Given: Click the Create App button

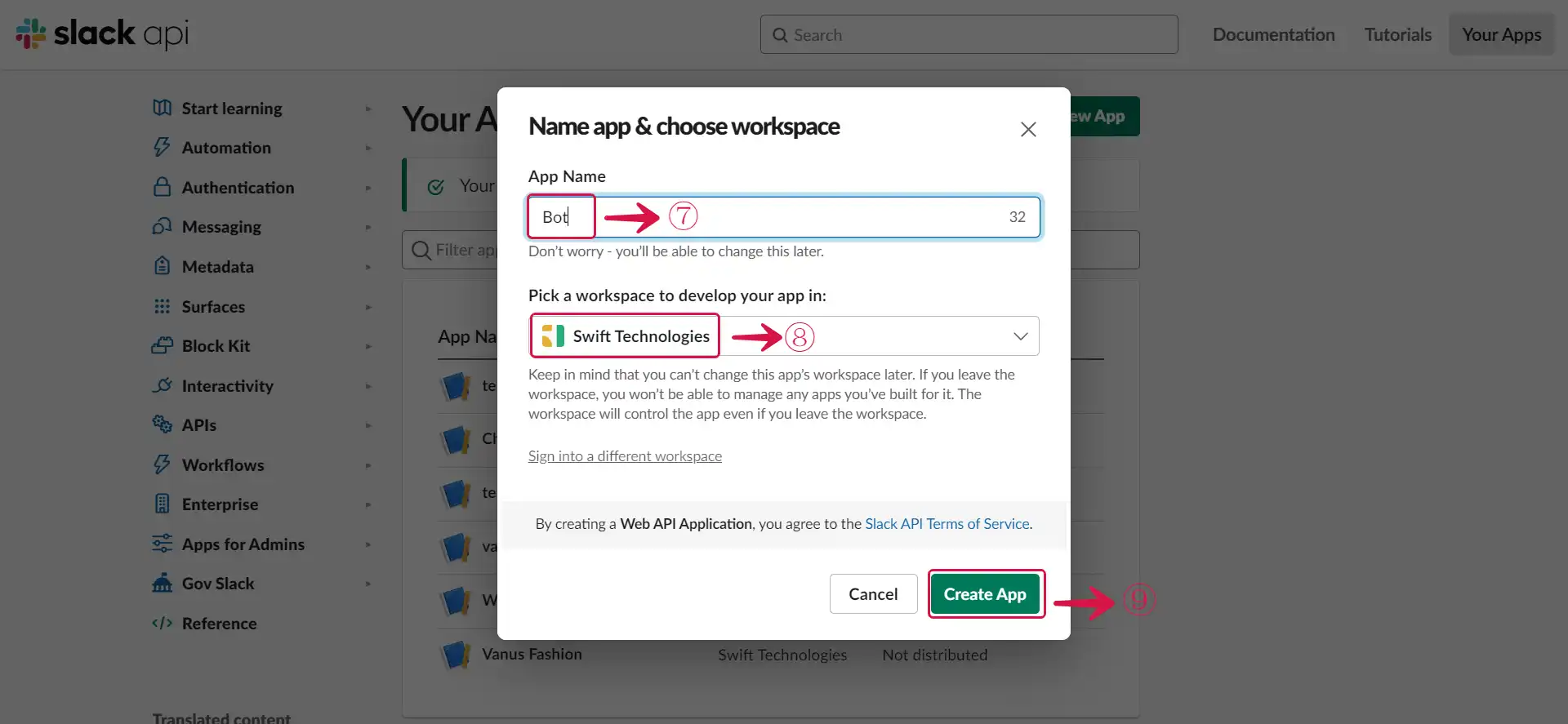Looking at the screenshot, I should (985, 593).
